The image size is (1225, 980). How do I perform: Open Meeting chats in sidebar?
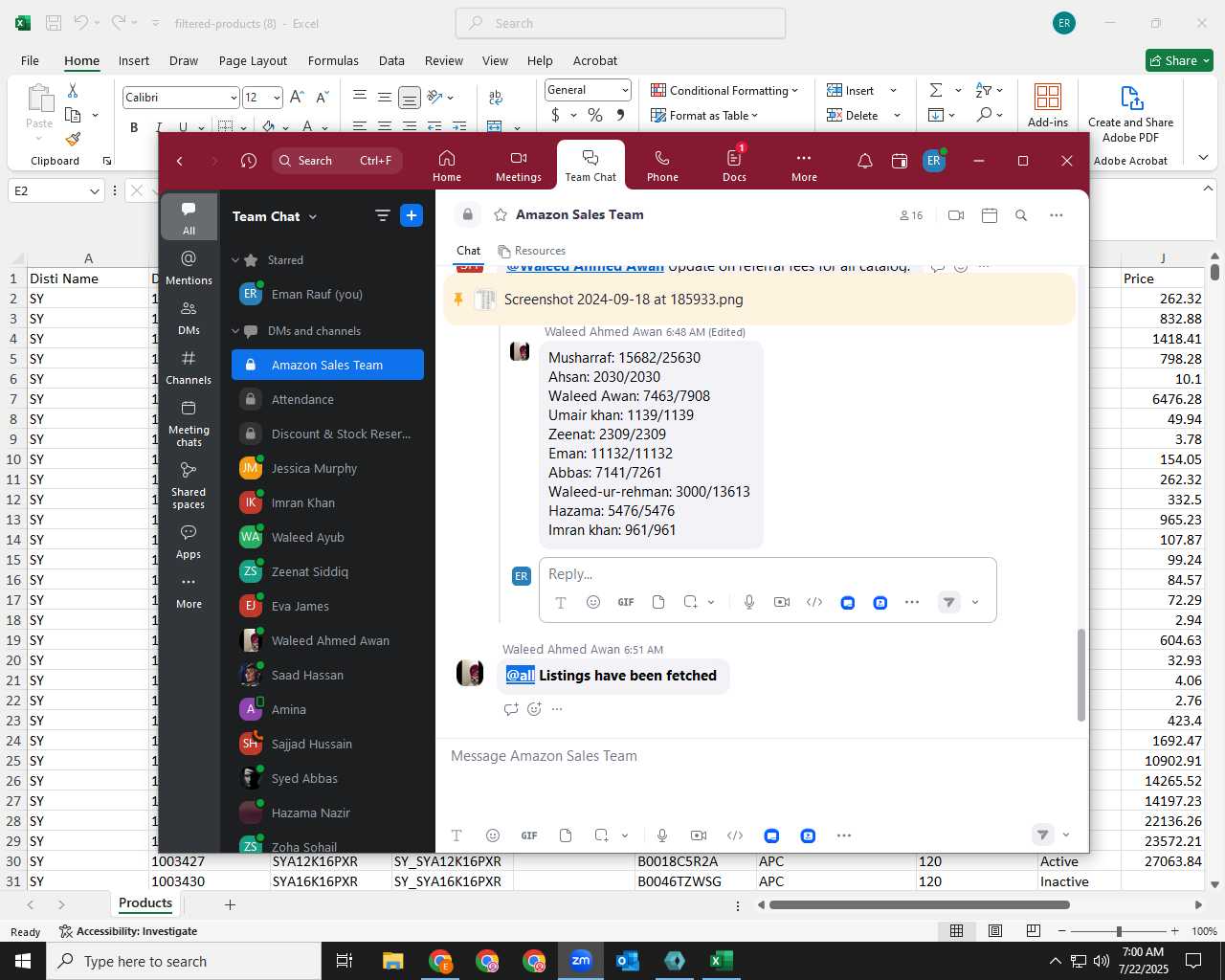pos(189,423)
